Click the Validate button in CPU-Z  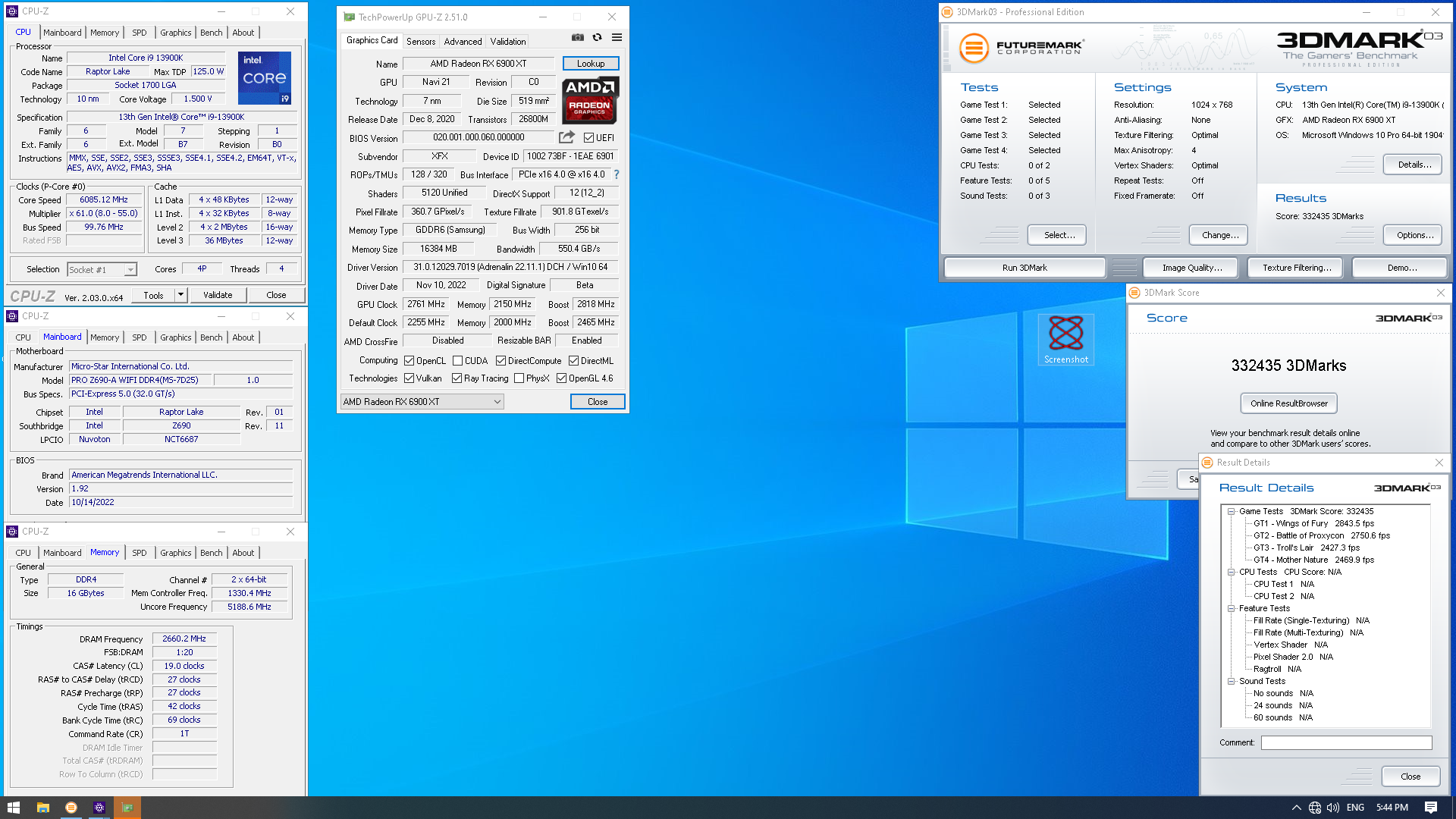tap(218, 295)
